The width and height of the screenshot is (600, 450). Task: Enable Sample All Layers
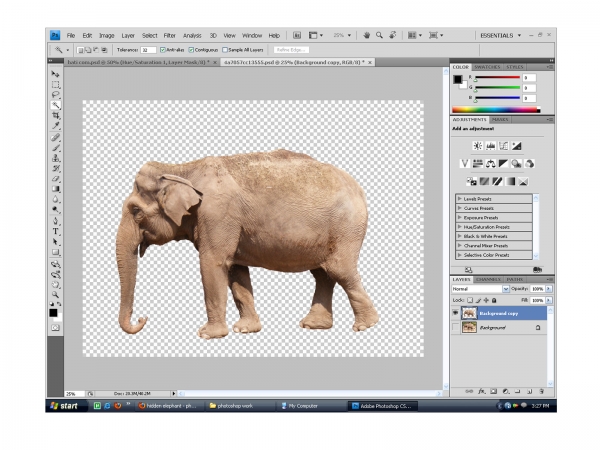tap(225, 50)
